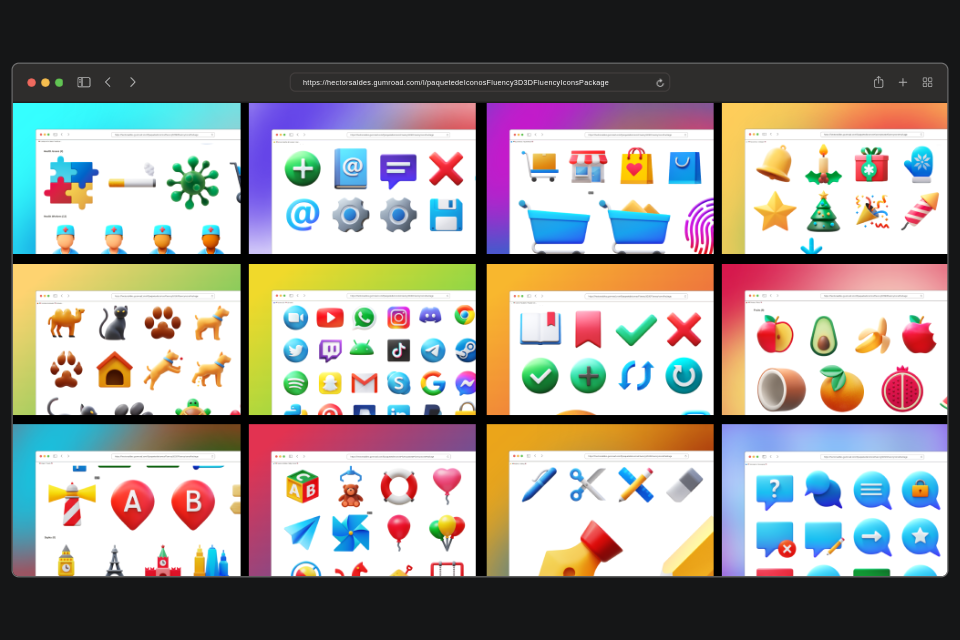960x640 pixels.
Task: Select the blue @ symbol icon
Action: 302,215
